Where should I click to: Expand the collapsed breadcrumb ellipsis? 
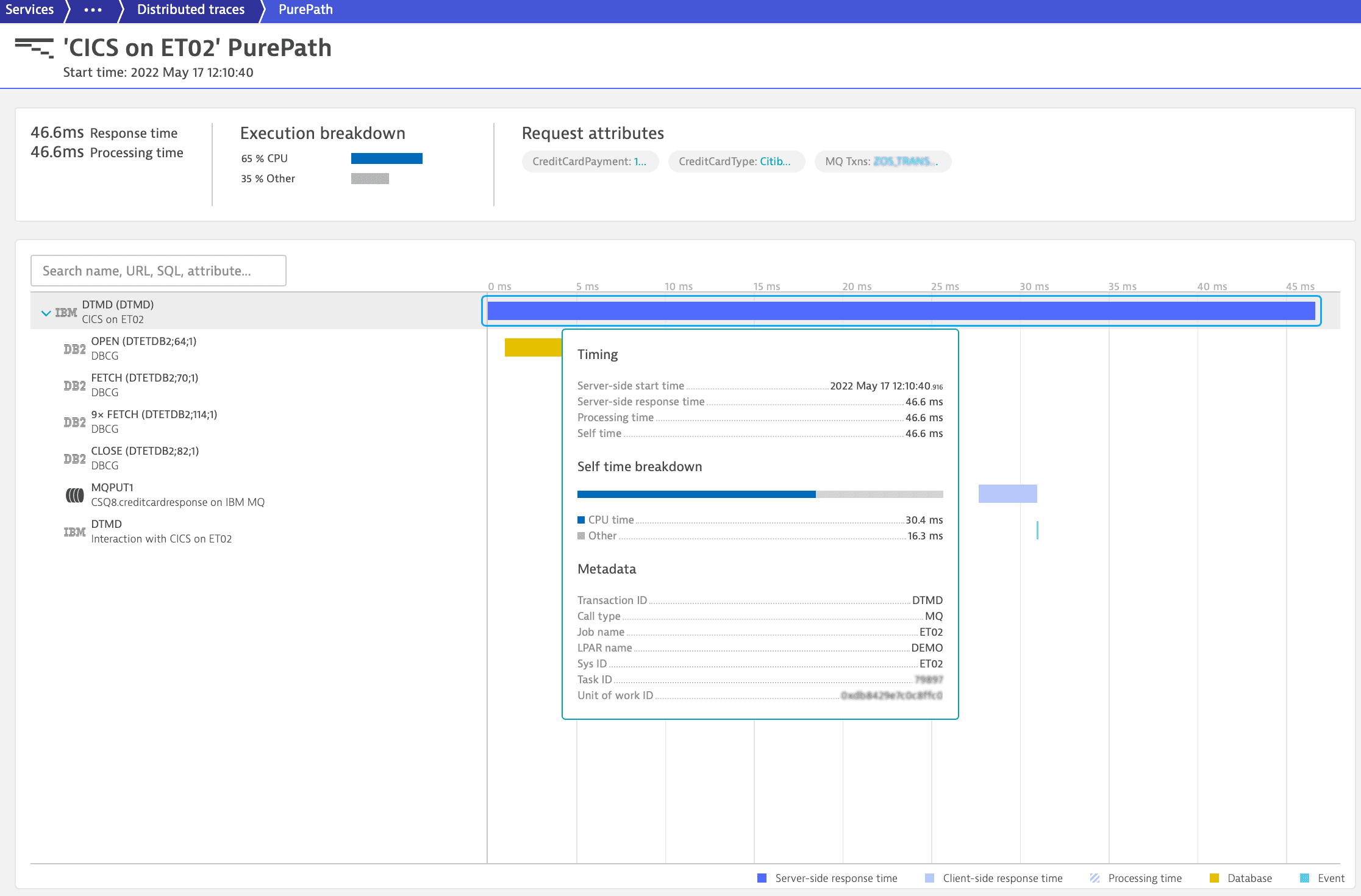93,10
